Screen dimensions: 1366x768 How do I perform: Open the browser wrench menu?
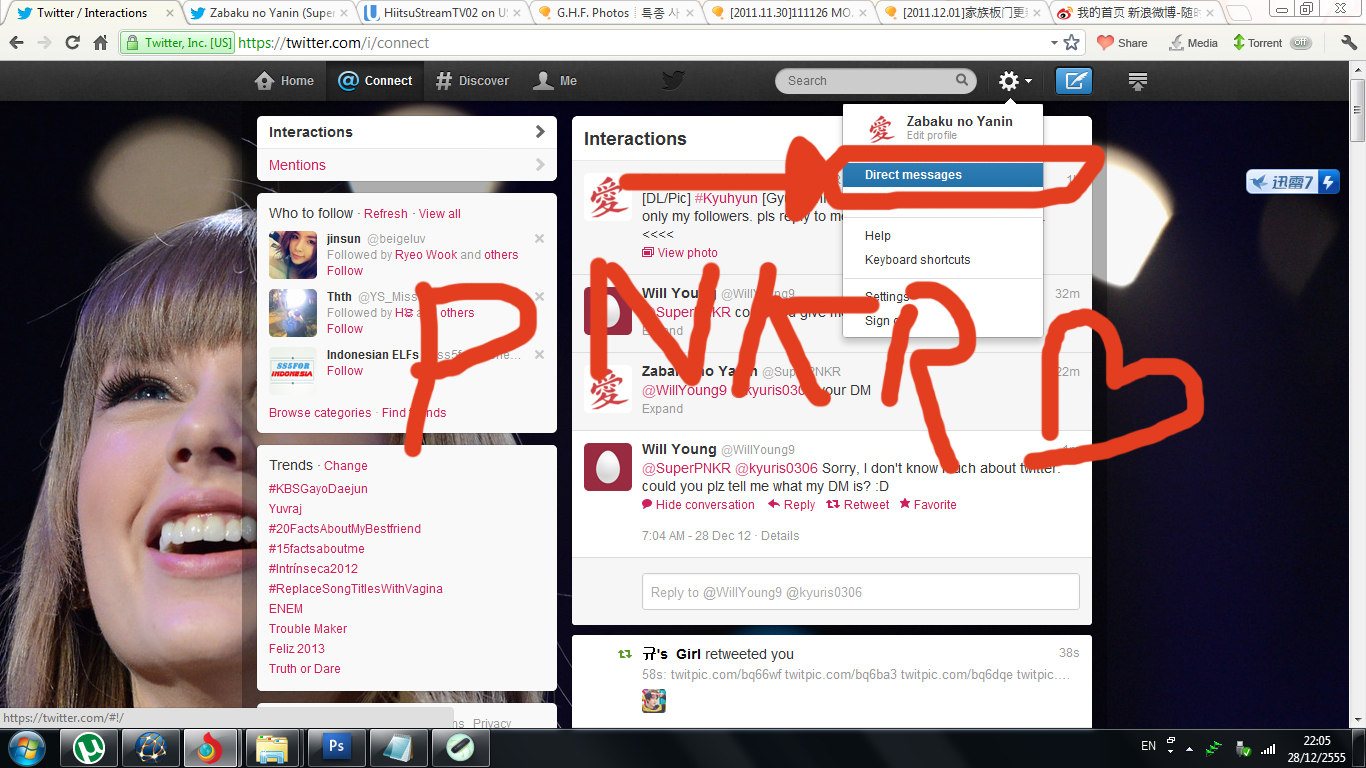pos(1348,43)
